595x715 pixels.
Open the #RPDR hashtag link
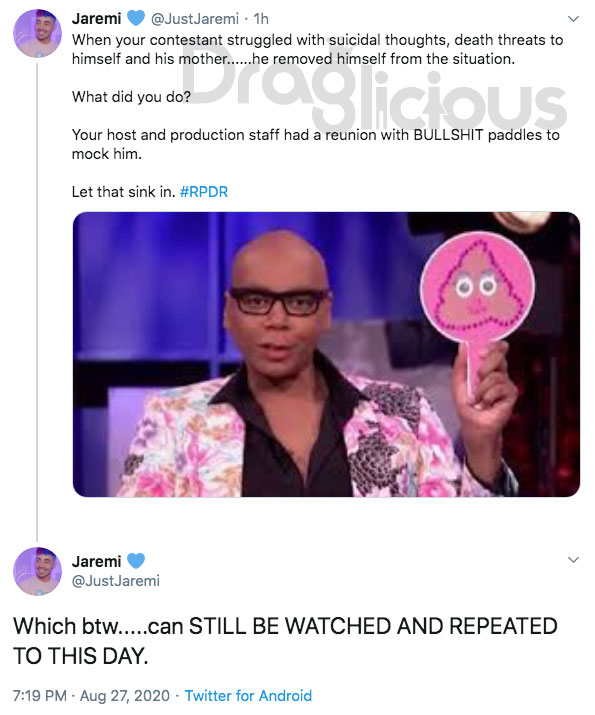click(204, 192)
